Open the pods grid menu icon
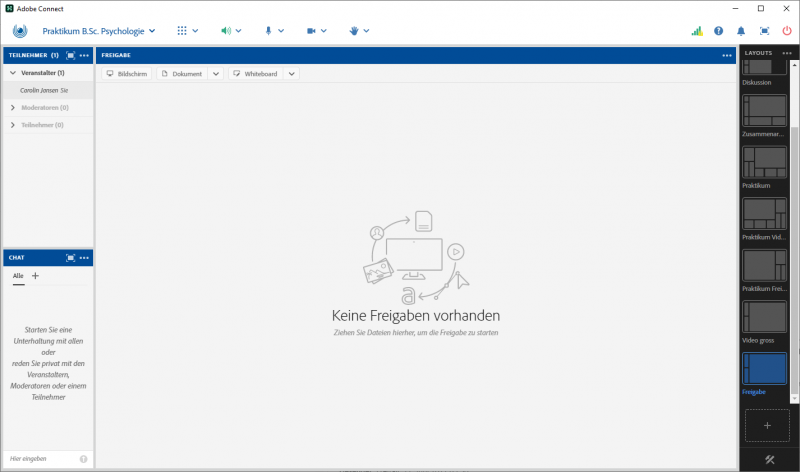The height and width of the screenshot is (472, 800). pyautogui.click(x=182, y=31)
